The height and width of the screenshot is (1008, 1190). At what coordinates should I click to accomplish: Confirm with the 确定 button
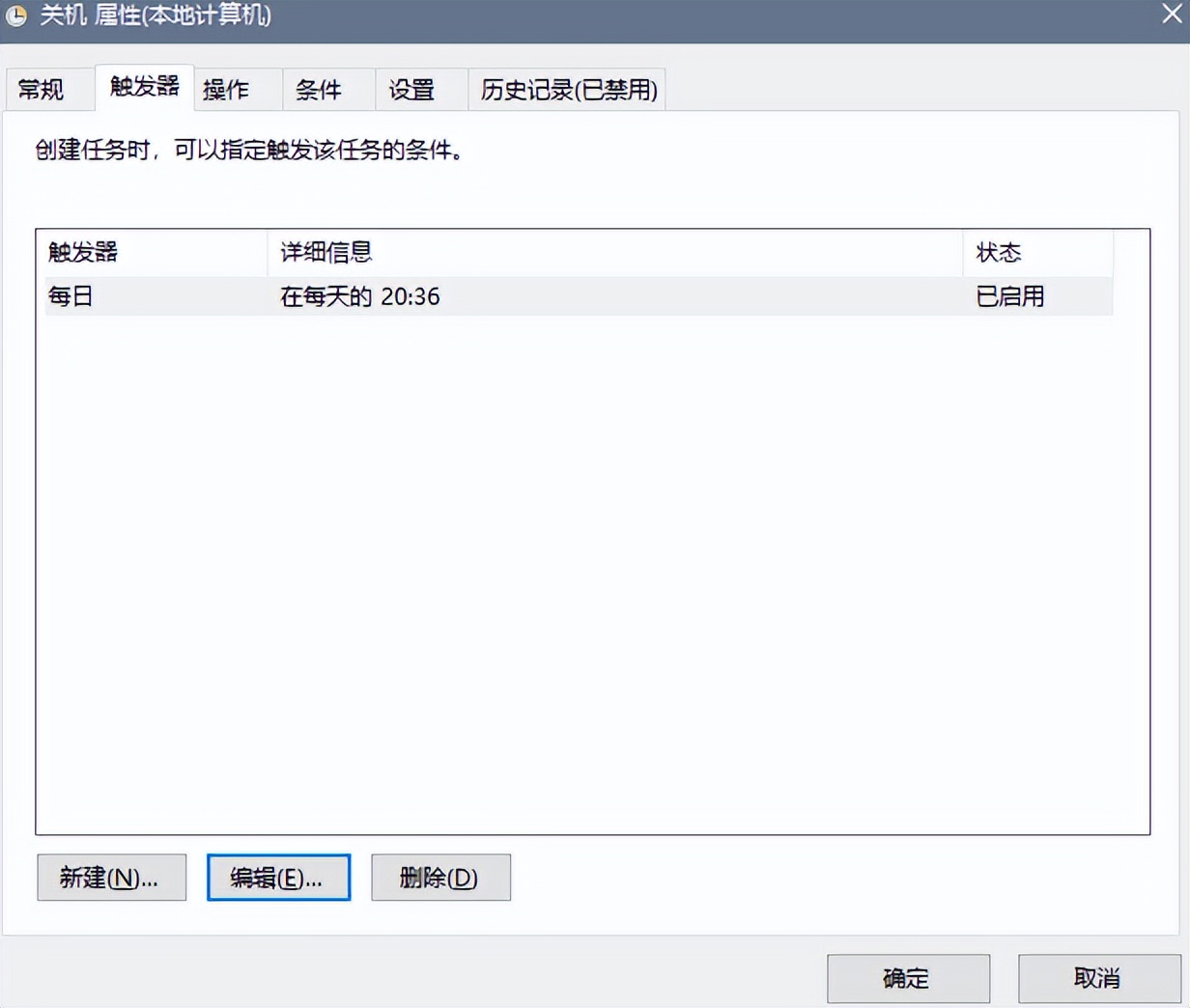pos(907,978)
